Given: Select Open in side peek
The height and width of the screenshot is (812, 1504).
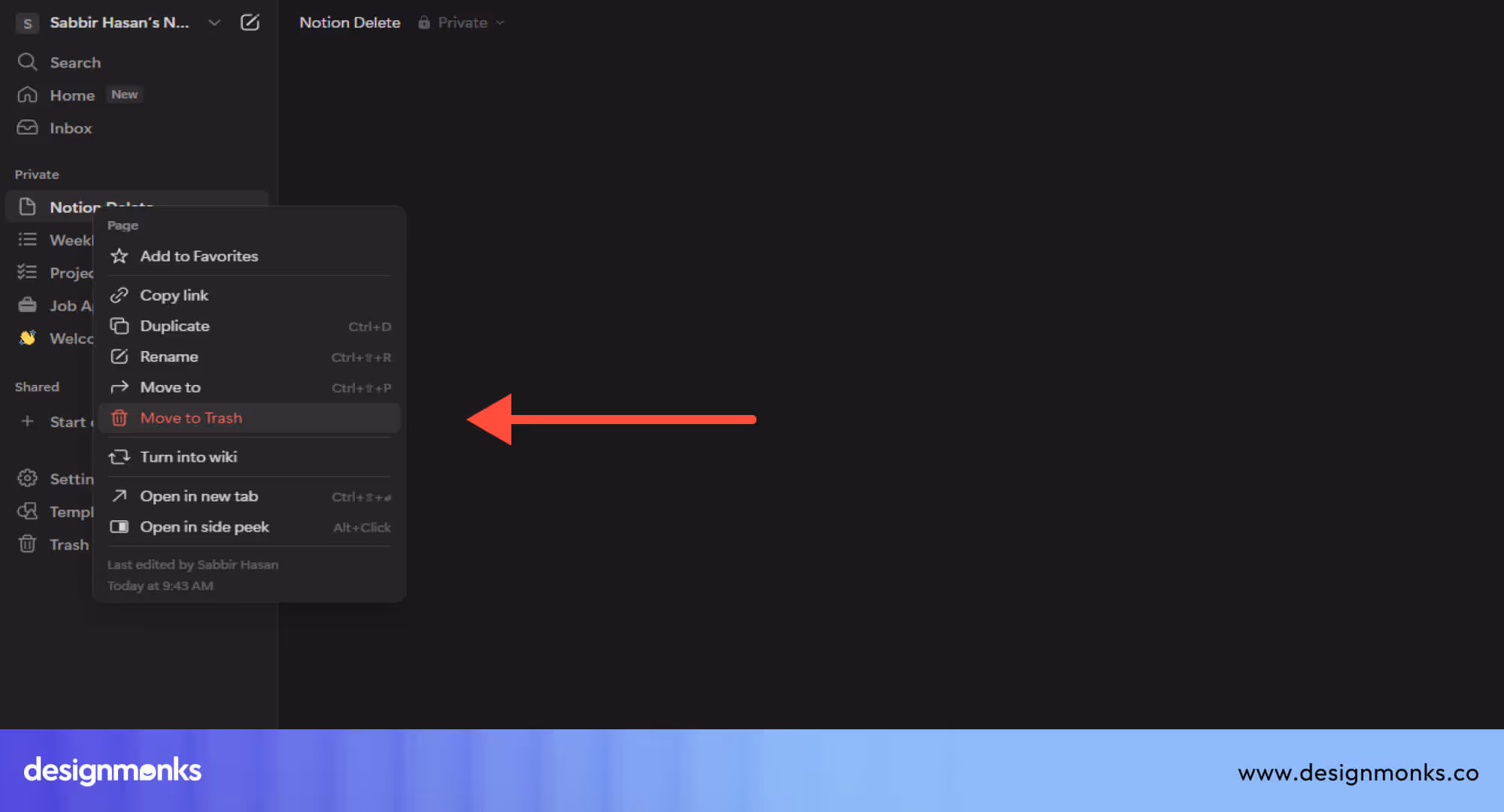Looking at the screenshot, I should click(x=204, y=527).
